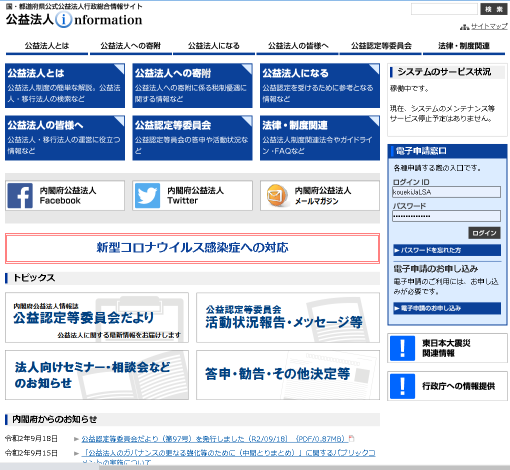Image resolution: width=510 pixels, height=470 pixels.
Task: Open 公益認定等委員会 in the top navigation
Action: pyautogui.click(x=381, y=46)
